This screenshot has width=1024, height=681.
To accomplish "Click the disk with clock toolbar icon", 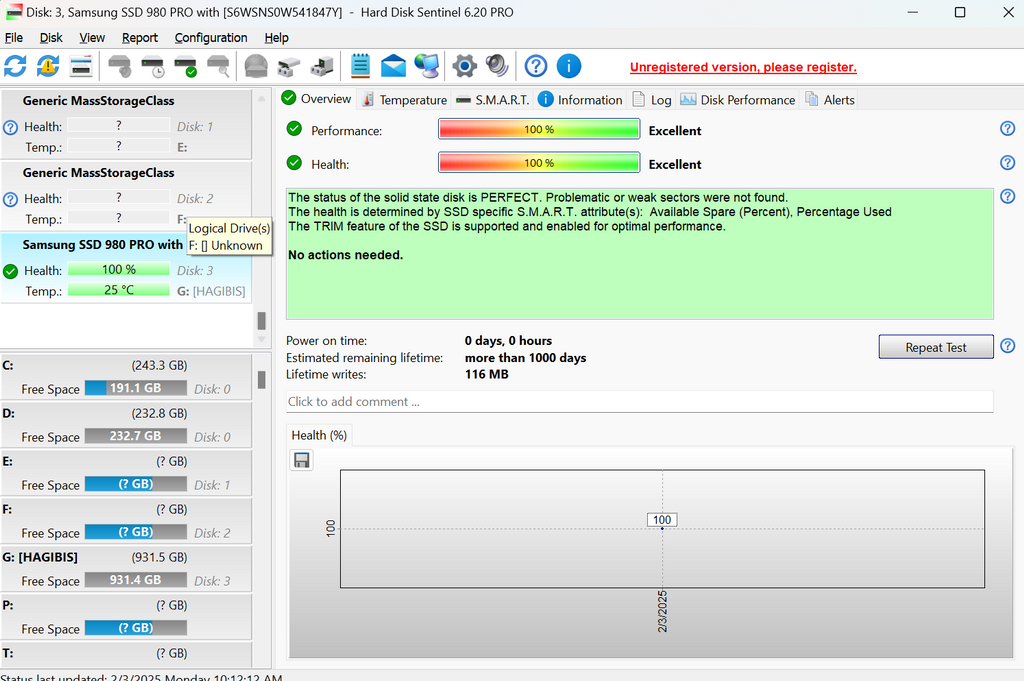I will pyautogui.click(x=153, y=66).
